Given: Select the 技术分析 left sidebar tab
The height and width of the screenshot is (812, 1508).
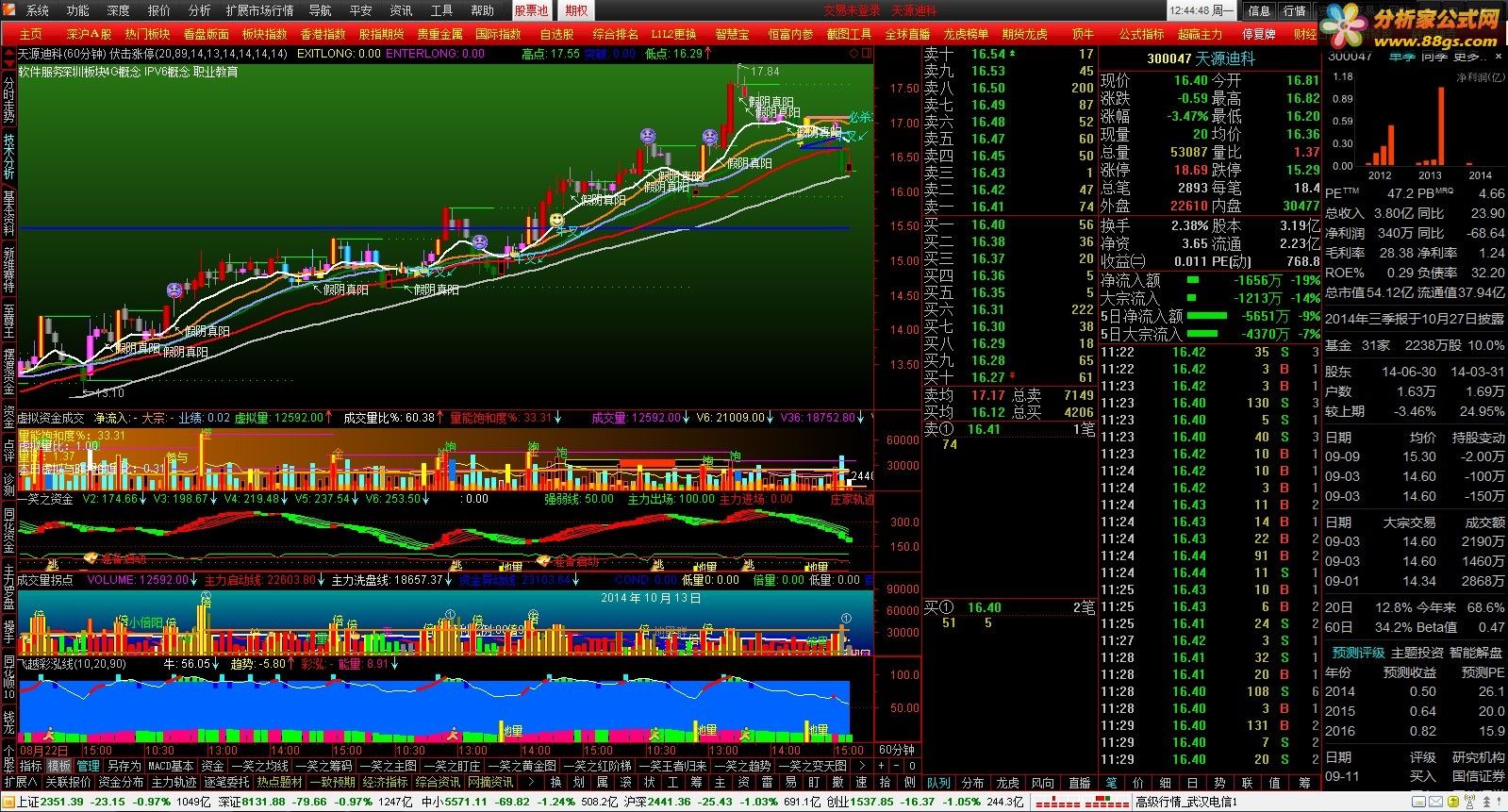Looking at the screenshot, I should pos(8,156).
